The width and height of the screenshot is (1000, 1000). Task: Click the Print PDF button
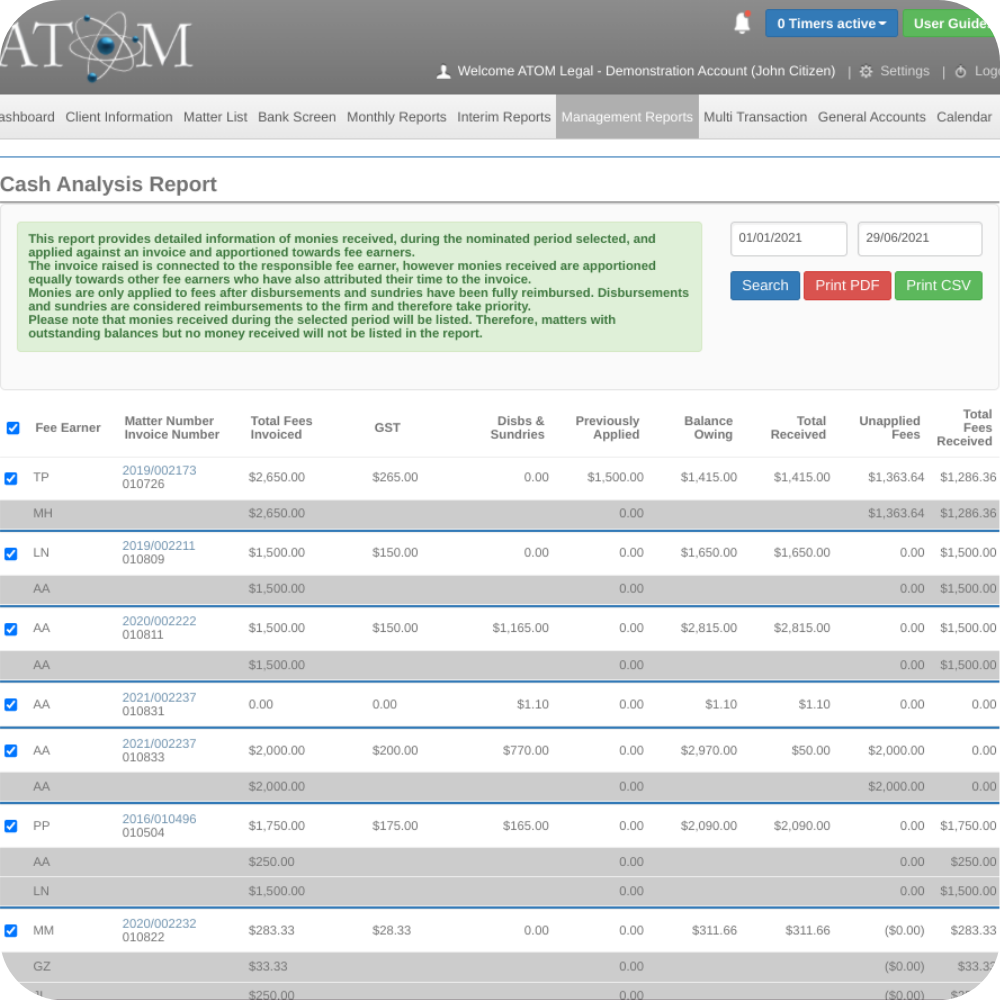847,285
